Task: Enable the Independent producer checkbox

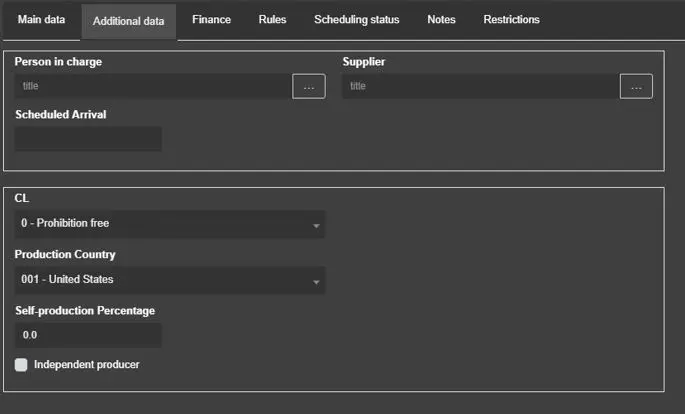Action: click(21, 365)
